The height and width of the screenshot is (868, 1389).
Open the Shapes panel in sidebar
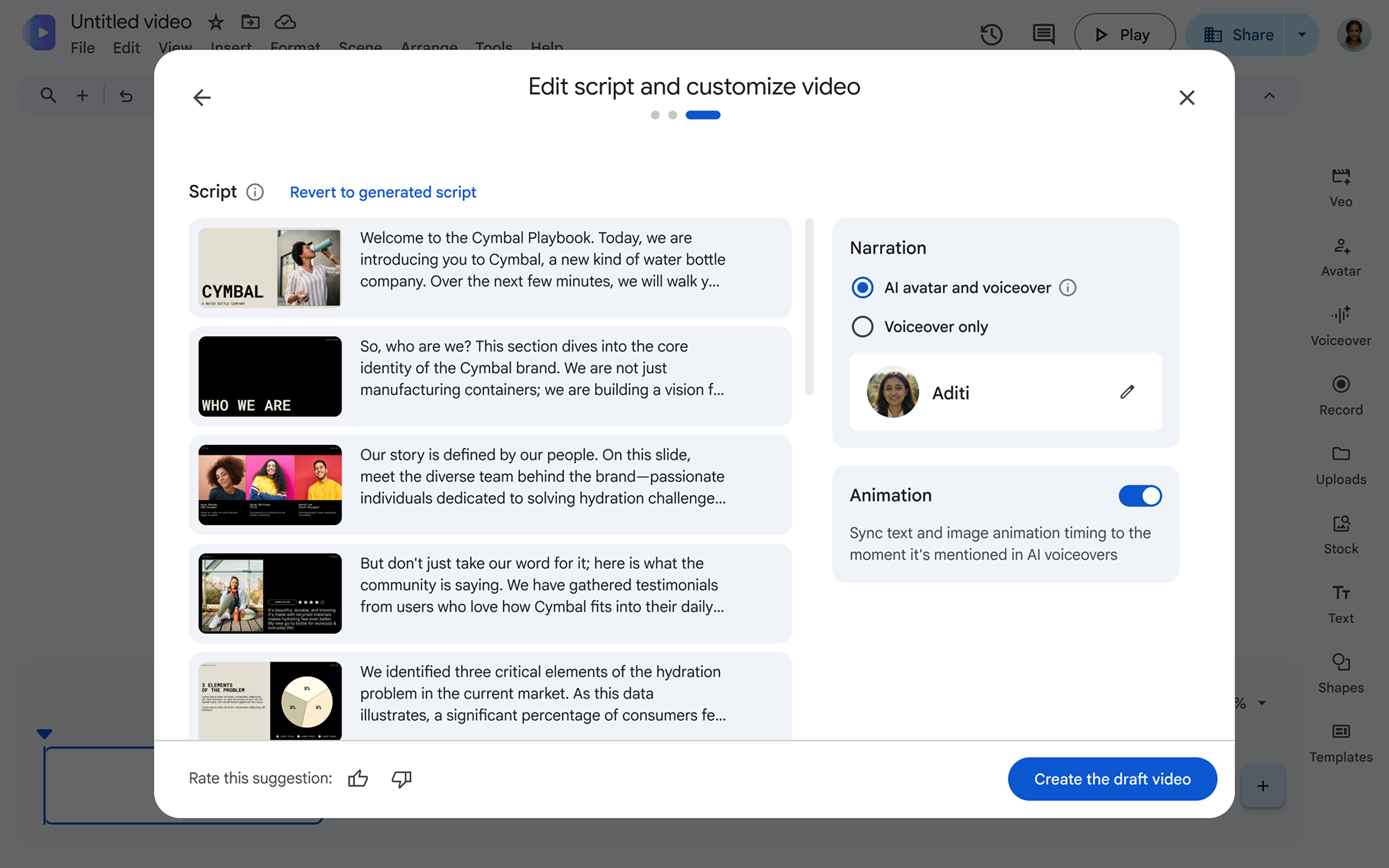pos(1340,674)
